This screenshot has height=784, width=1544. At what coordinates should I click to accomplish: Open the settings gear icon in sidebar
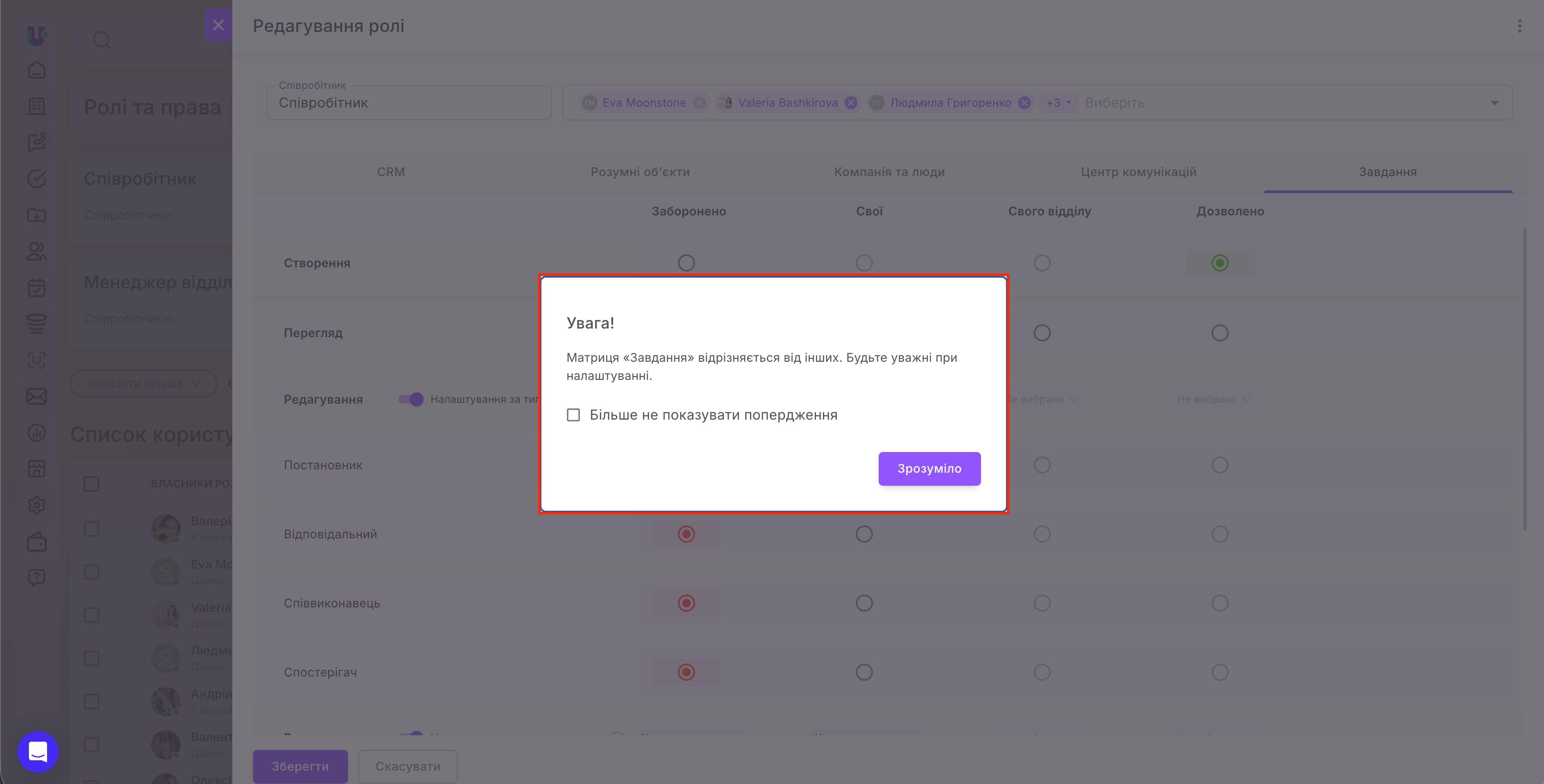[x=37, y=505]
